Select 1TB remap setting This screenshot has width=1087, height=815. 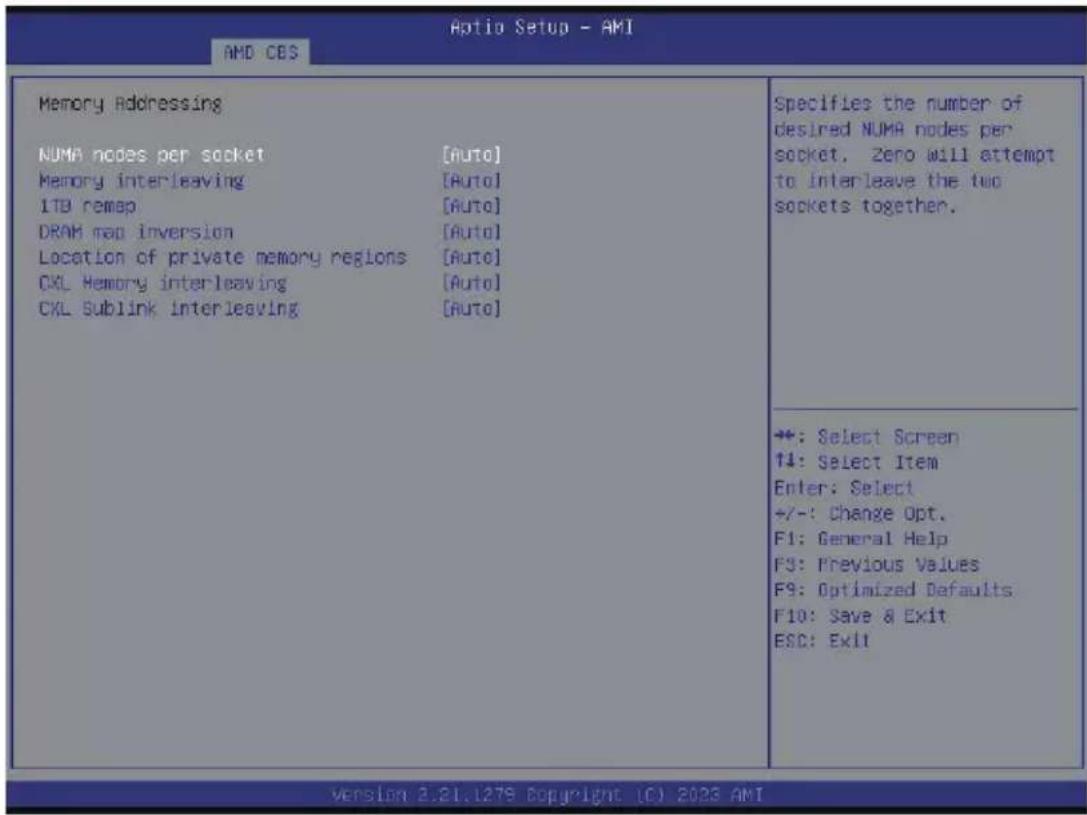pyautogui.click(x=87, y=206)
